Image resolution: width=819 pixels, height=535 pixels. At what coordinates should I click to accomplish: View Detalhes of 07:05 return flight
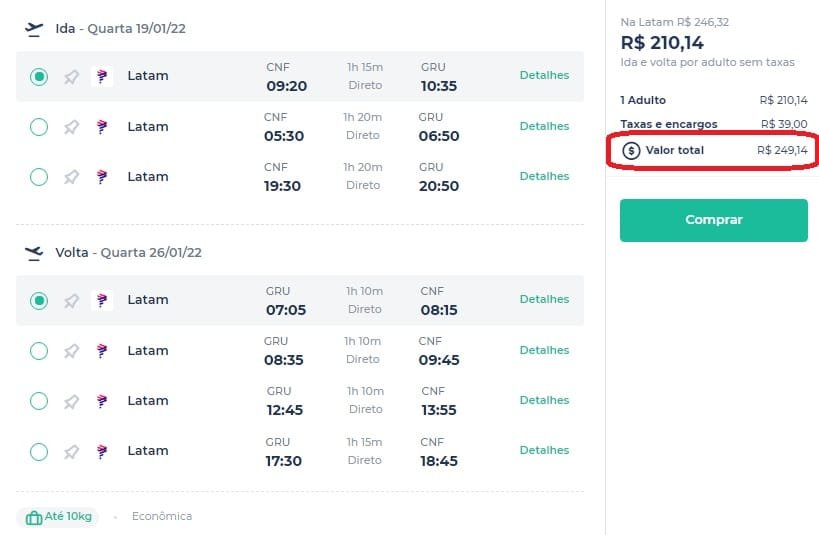point(544,299)
